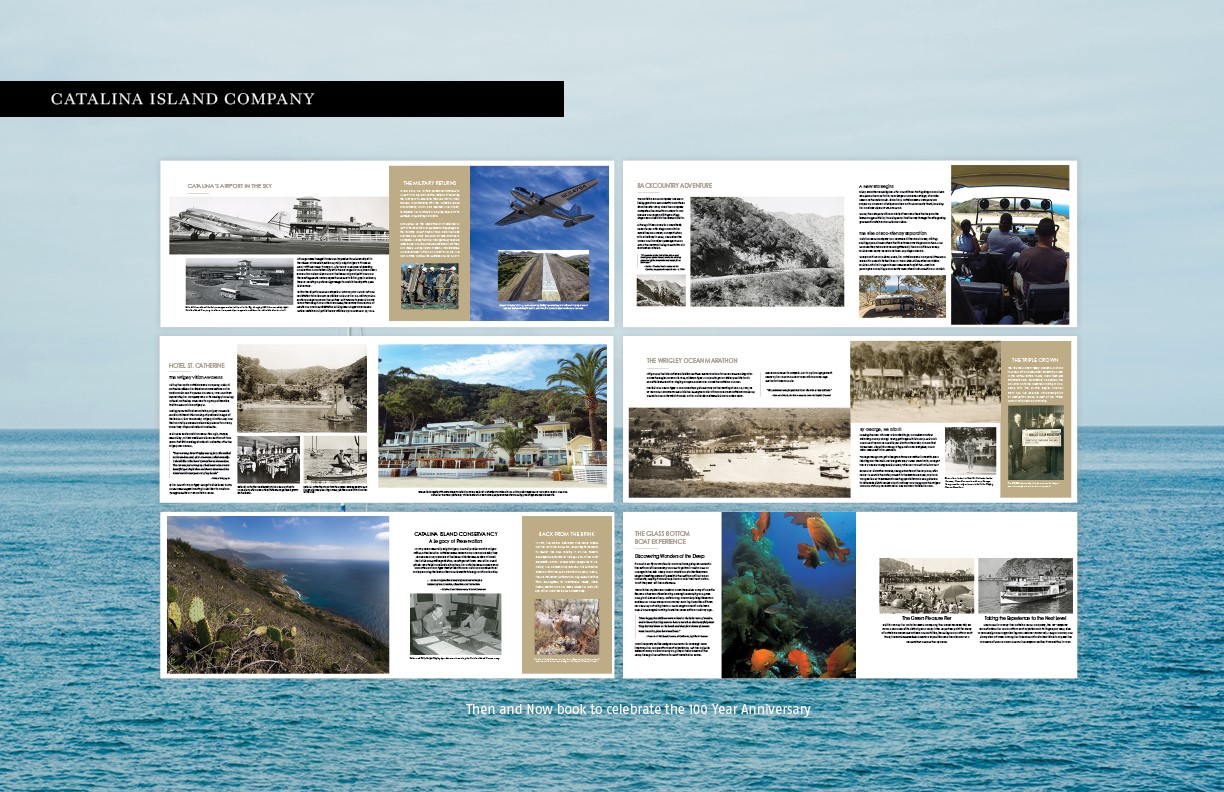The width and height of the screenshot is (1224, 792).
Task: Click the Then and Now book caption
Action: pos(638,709)
